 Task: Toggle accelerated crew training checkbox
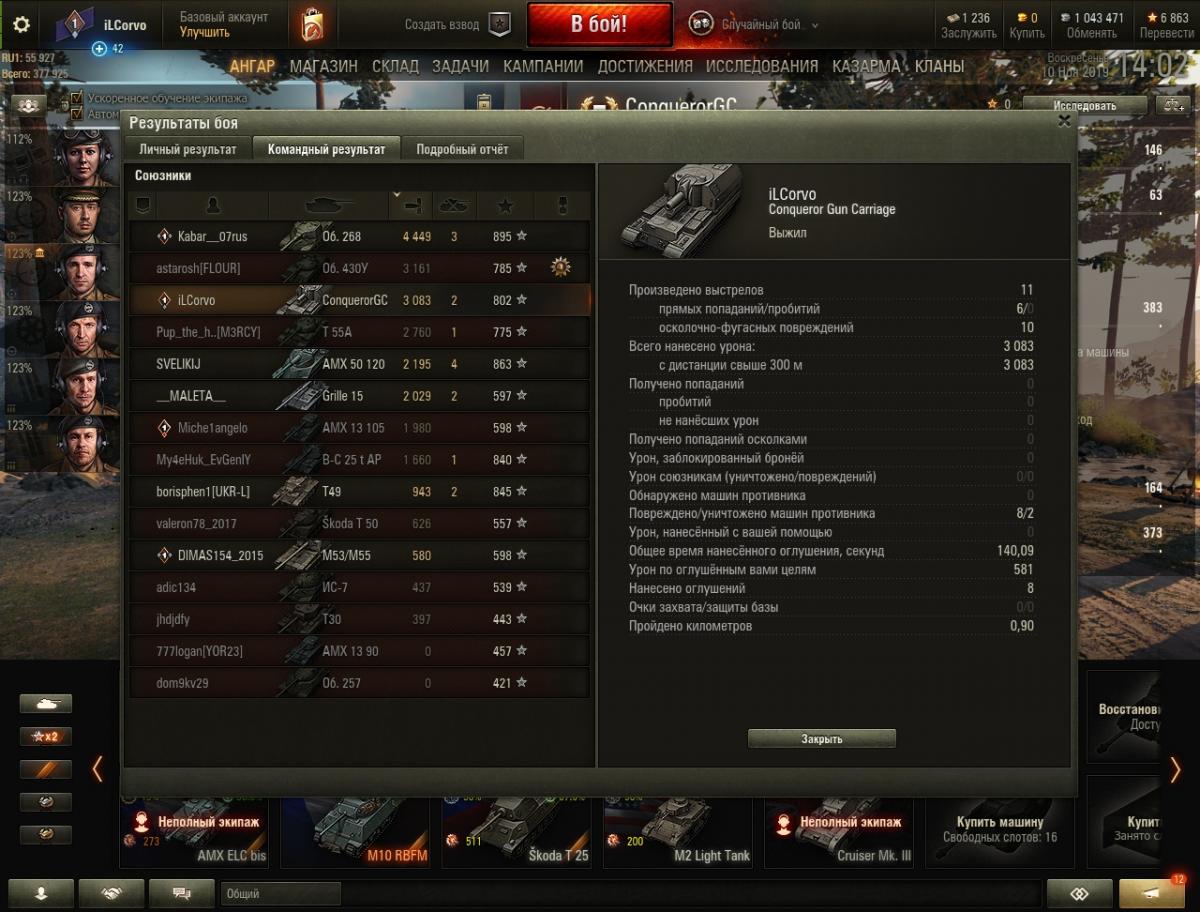[77, 99]
